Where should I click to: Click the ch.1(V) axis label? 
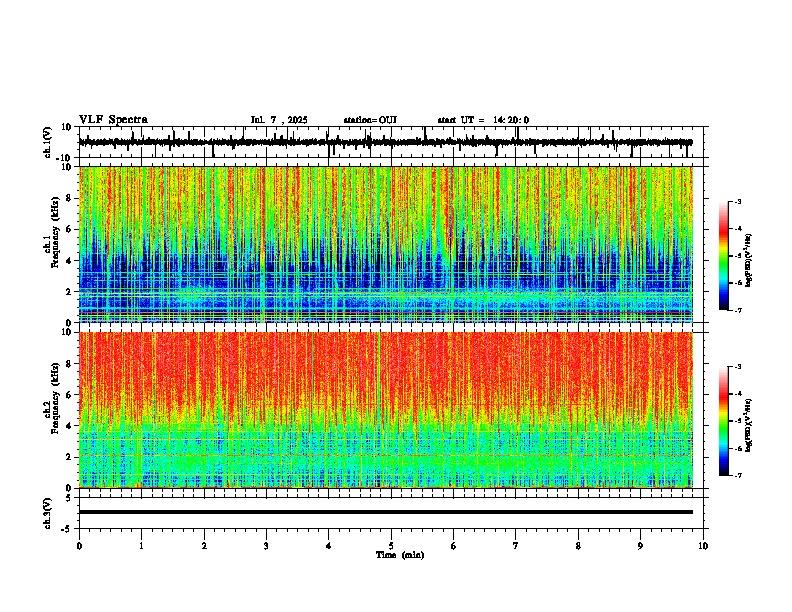[48, 142]
